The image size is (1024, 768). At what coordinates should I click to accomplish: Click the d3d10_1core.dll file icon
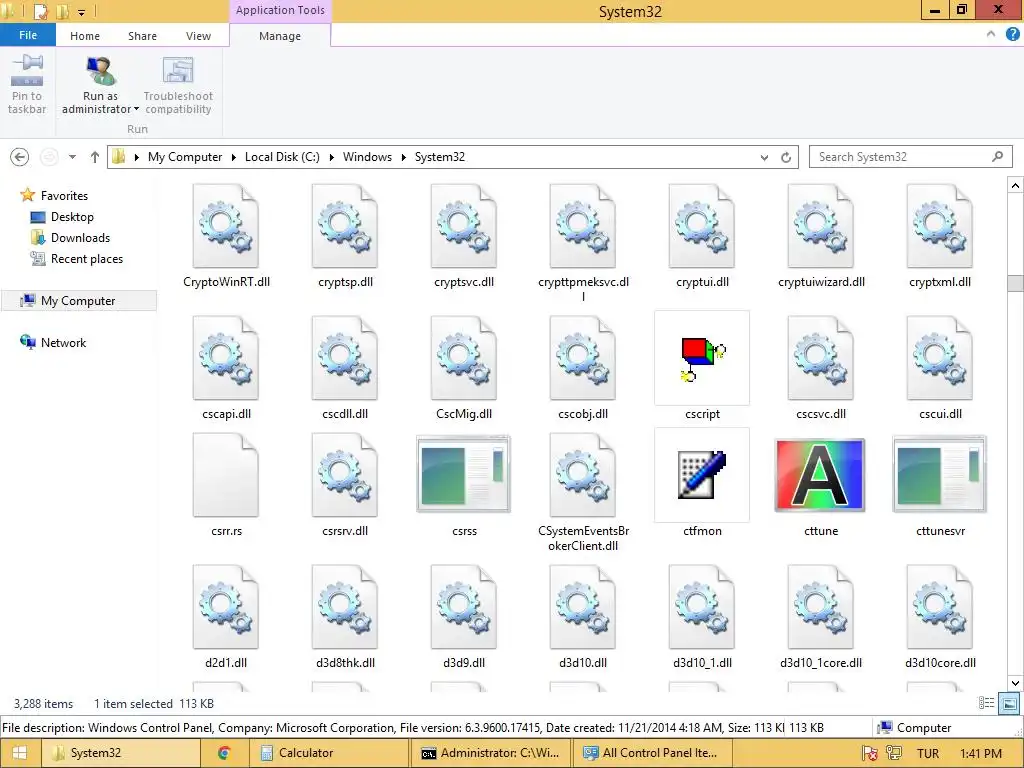[x=821, y=607]
